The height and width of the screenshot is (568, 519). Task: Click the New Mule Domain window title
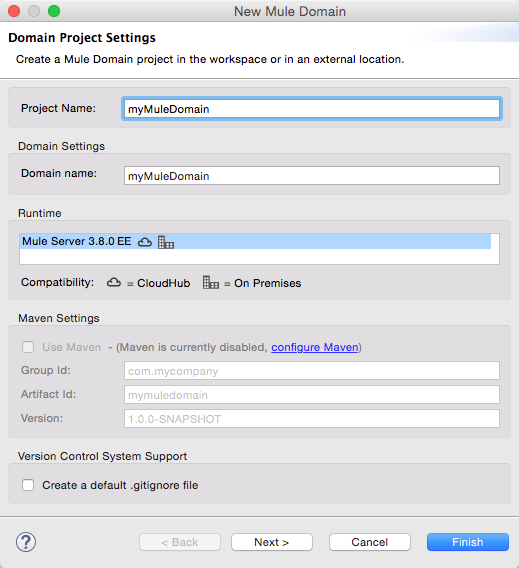pos(290,11)
